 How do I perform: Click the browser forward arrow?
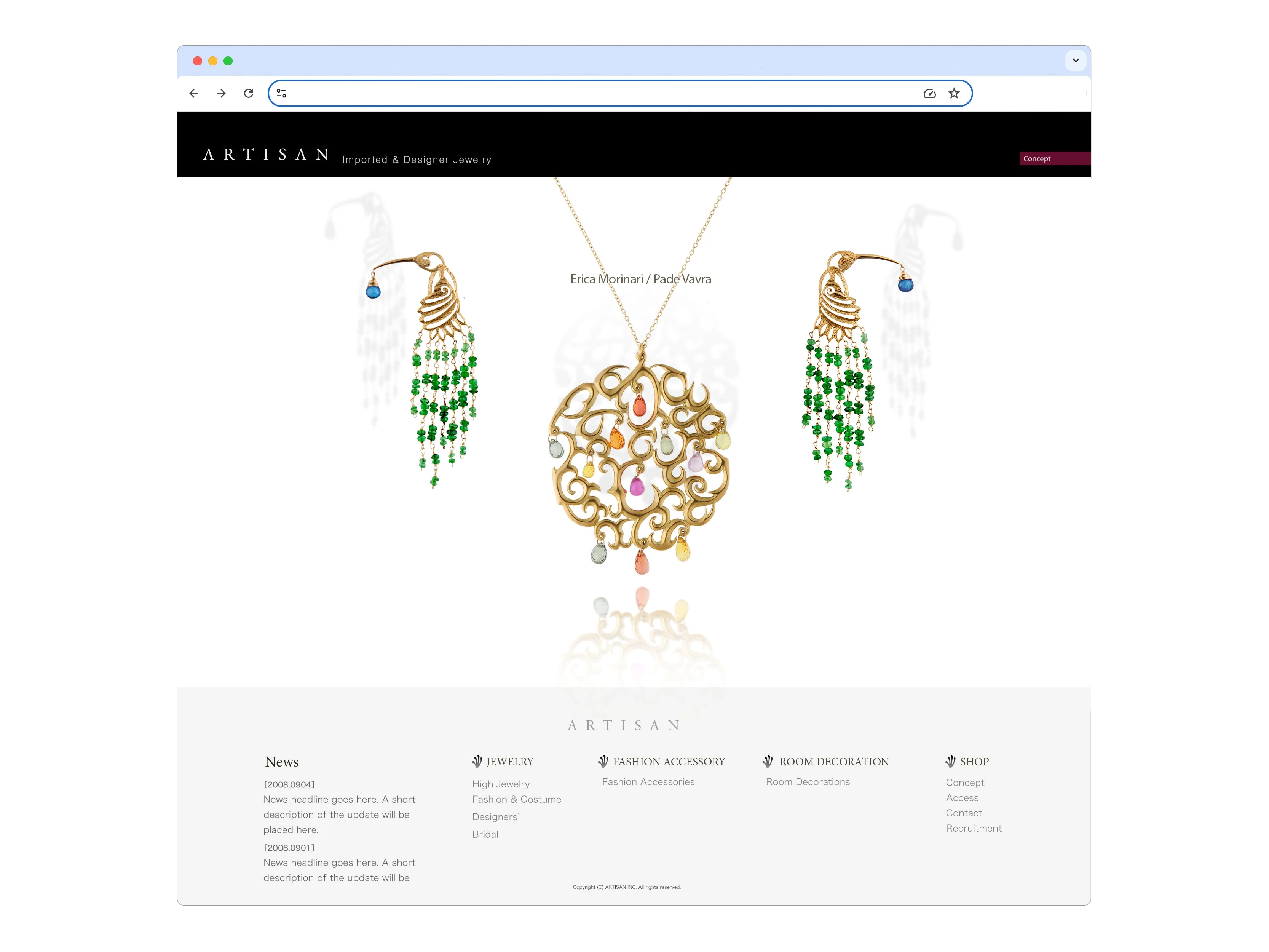tap(221, 93)
